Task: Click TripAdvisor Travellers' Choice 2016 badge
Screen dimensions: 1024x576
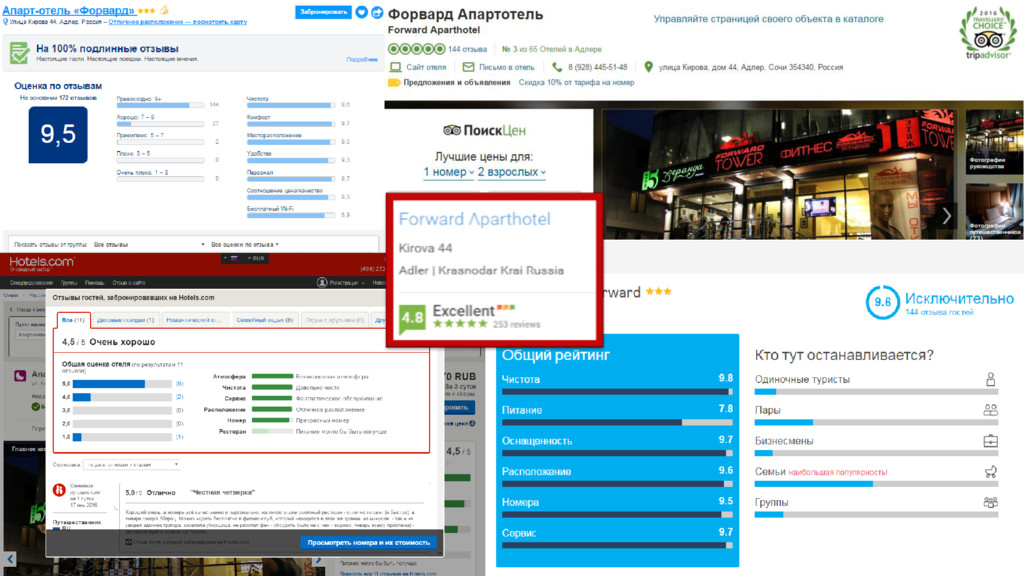Action: tap(988, 33)
